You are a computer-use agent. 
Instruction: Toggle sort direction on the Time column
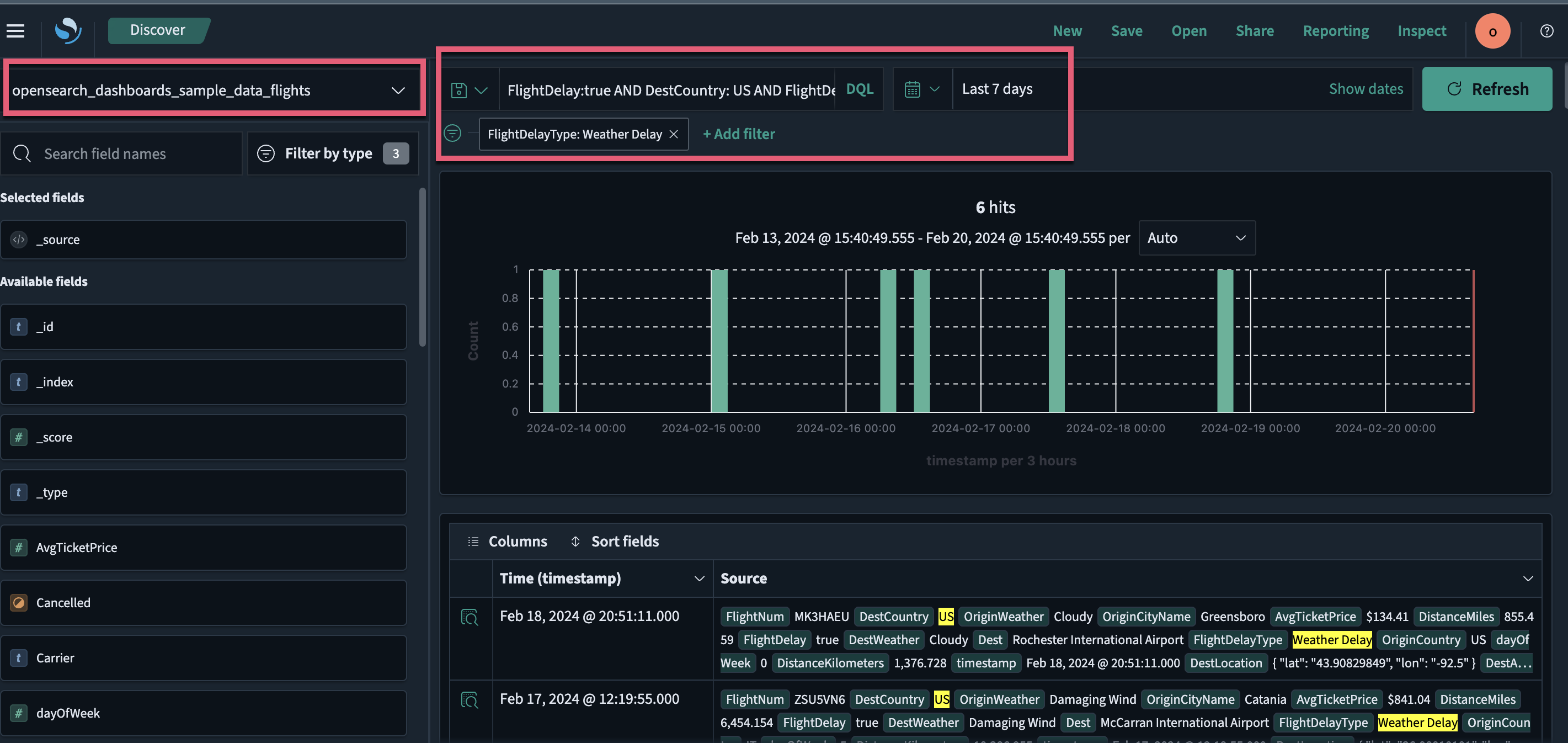[699, 578]
